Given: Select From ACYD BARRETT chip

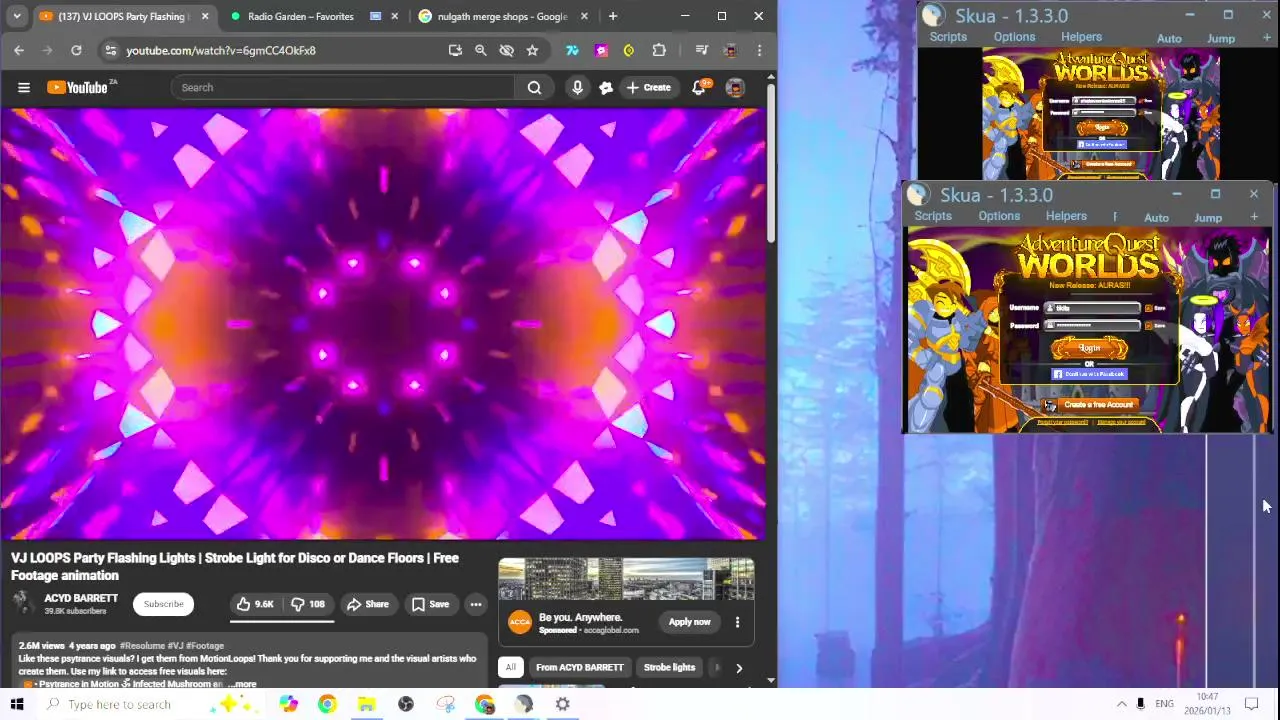Looking at the screenshot, I should (x=579, y=667).
